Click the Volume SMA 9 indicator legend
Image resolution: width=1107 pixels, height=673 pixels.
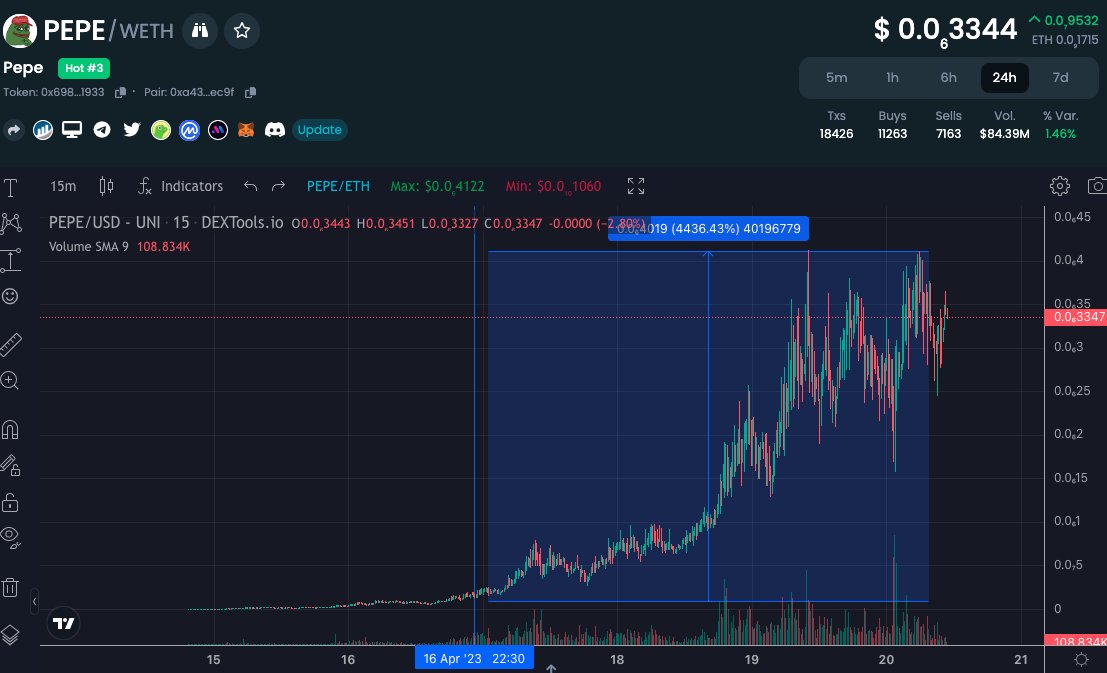click(119, 246)
